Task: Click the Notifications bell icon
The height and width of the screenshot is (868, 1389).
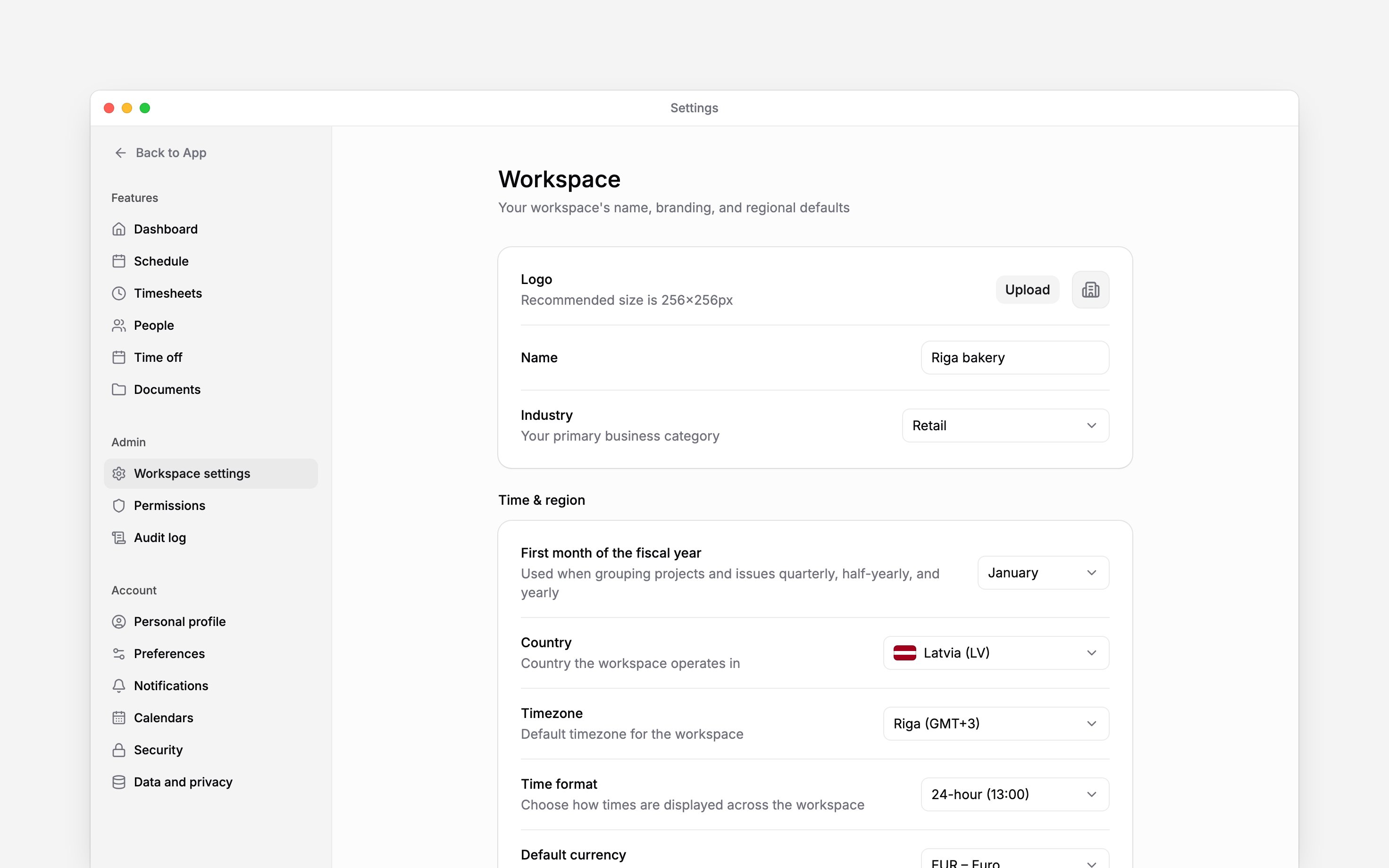Action: (x=119, y=686)
